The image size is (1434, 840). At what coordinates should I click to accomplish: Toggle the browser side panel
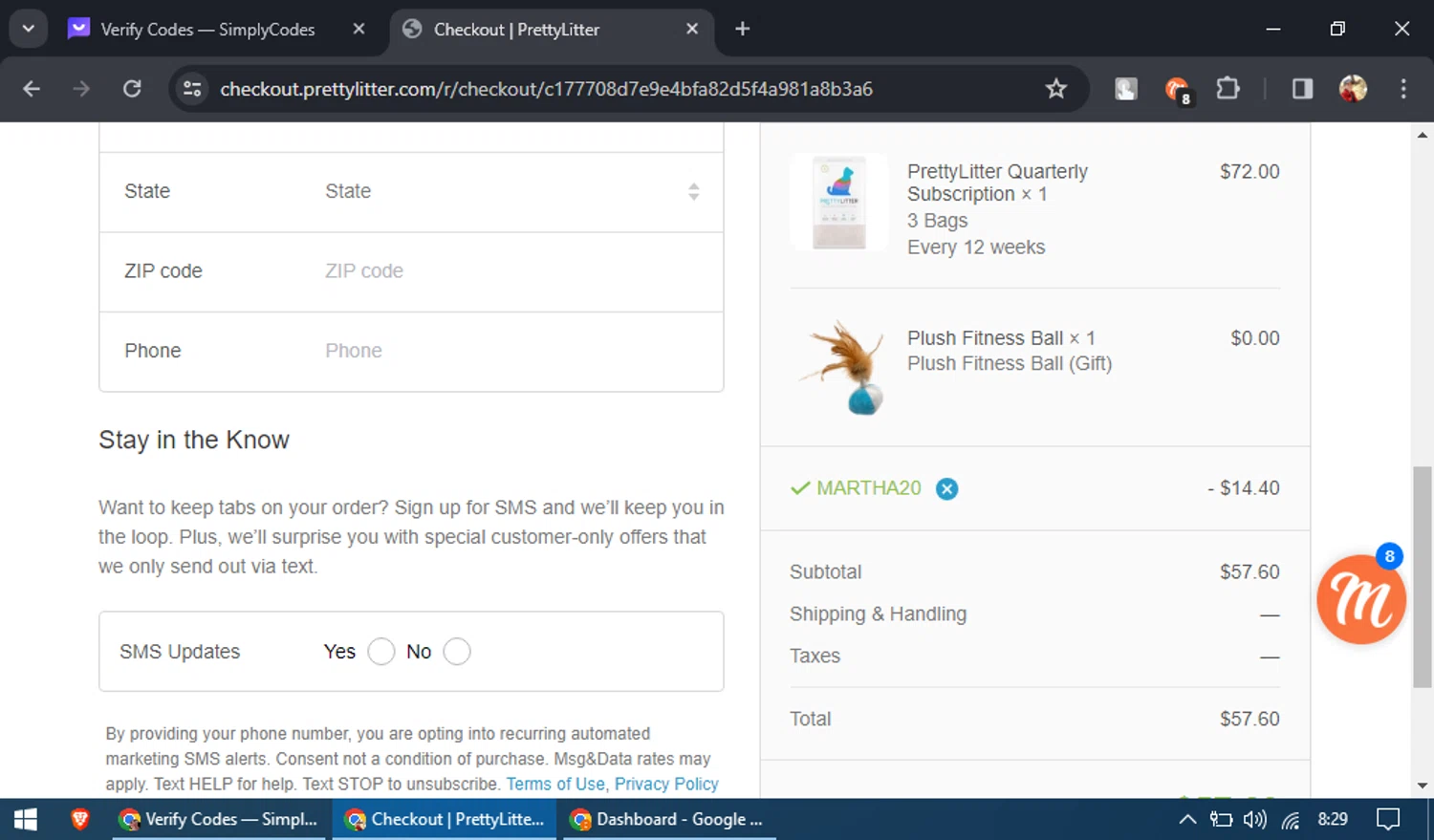(1302, 89)
